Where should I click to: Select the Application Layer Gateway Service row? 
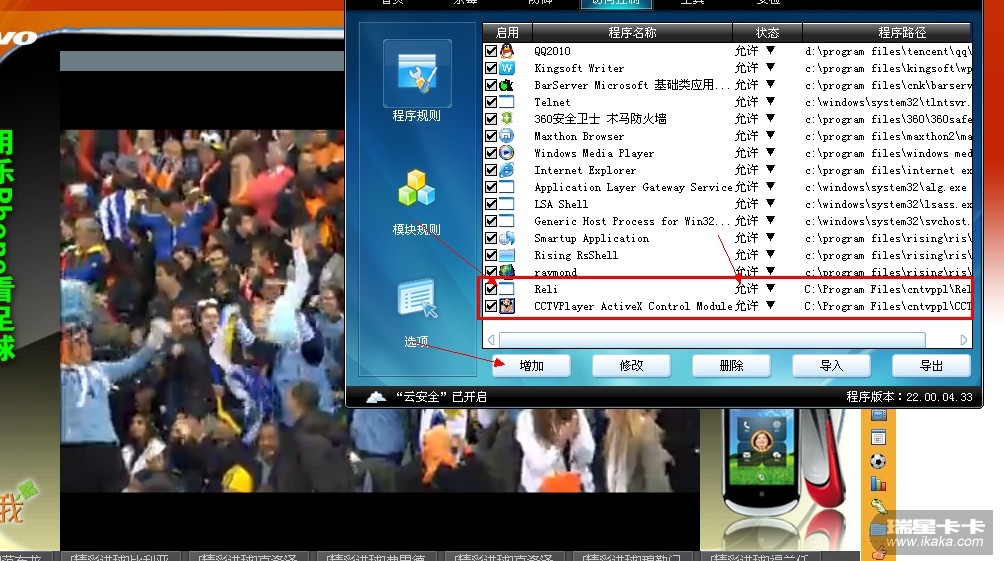pyautogui.click(x=727, y=187)
